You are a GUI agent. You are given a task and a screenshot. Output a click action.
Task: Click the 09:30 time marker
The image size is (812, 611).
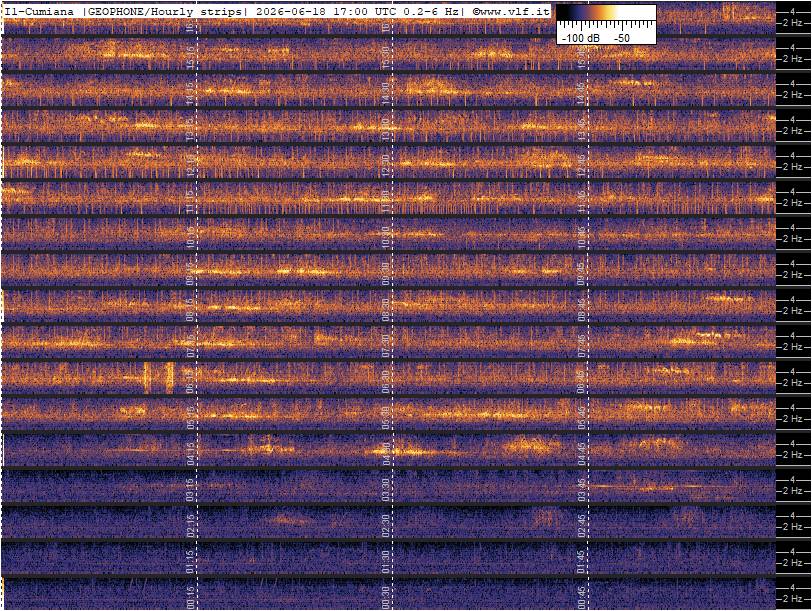pyautogui.click(x=385, y=273)
